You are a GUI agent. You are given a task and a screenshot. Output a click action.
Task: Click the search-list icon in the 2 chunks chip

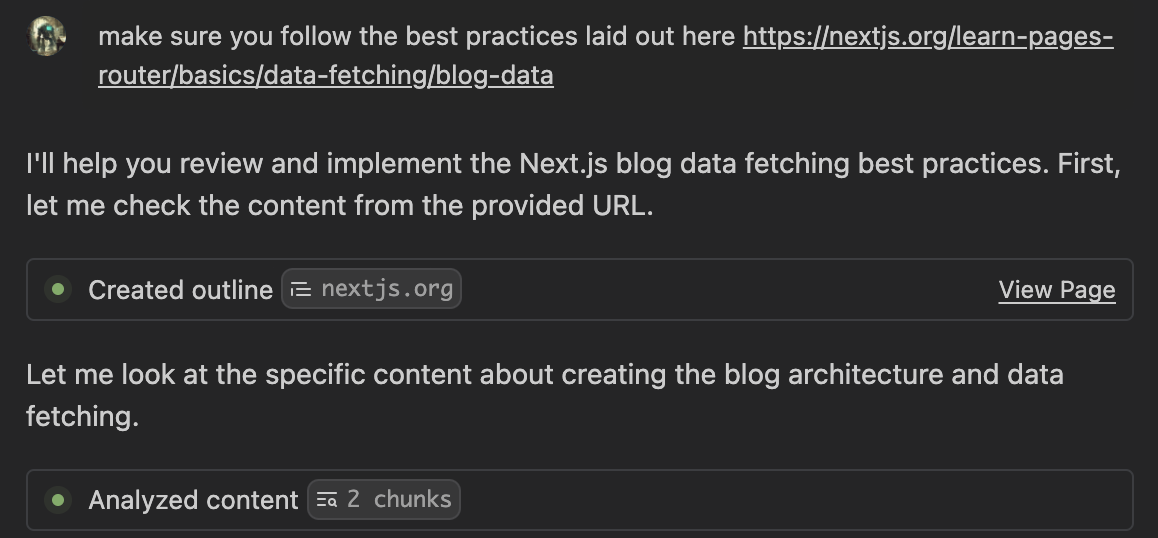click(326, 500)
